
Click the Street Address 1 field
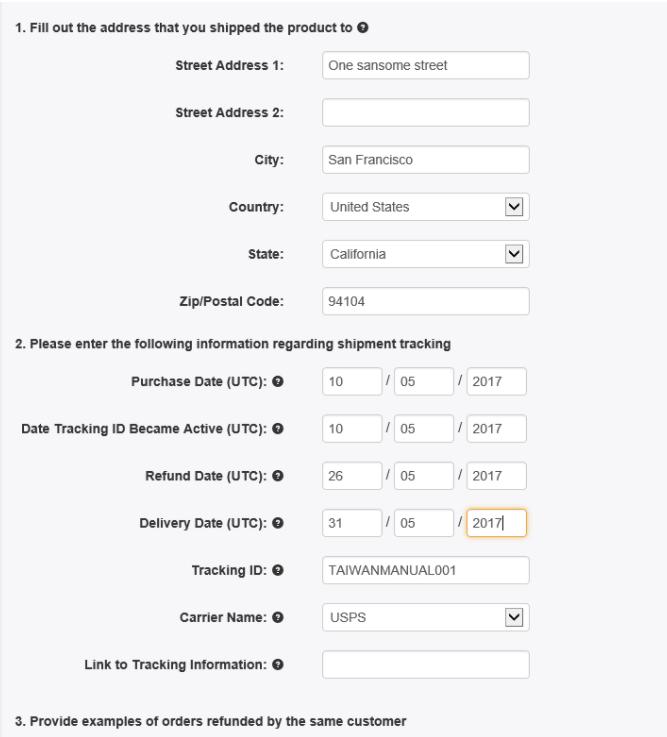point(425,65)
